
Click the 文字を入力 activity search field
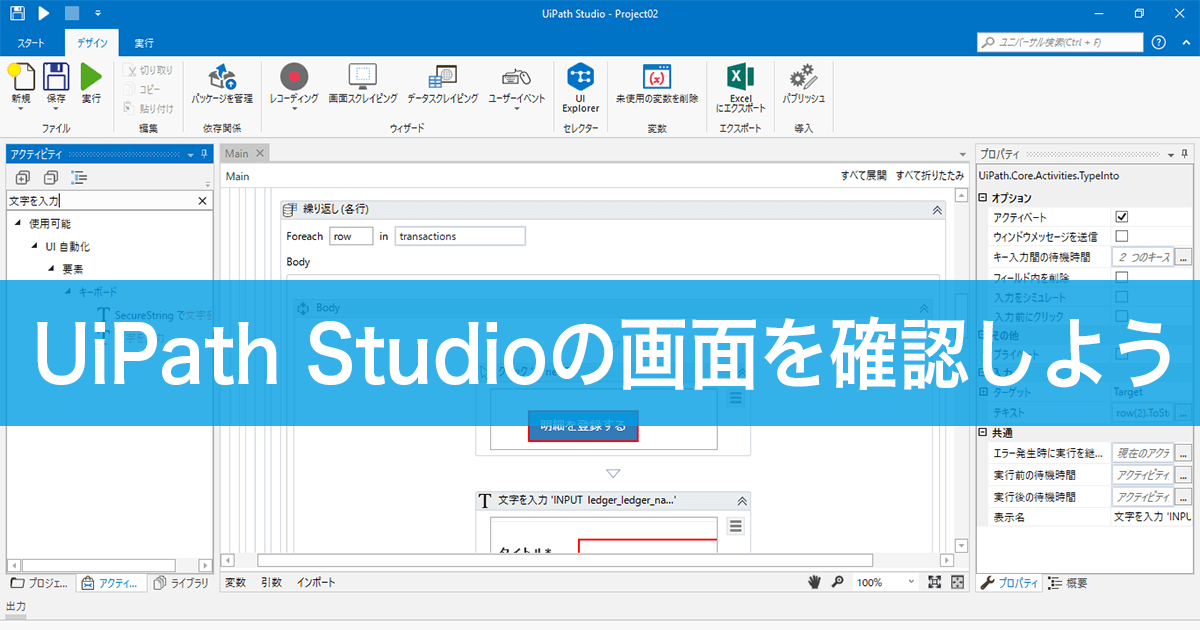(100, 200)
